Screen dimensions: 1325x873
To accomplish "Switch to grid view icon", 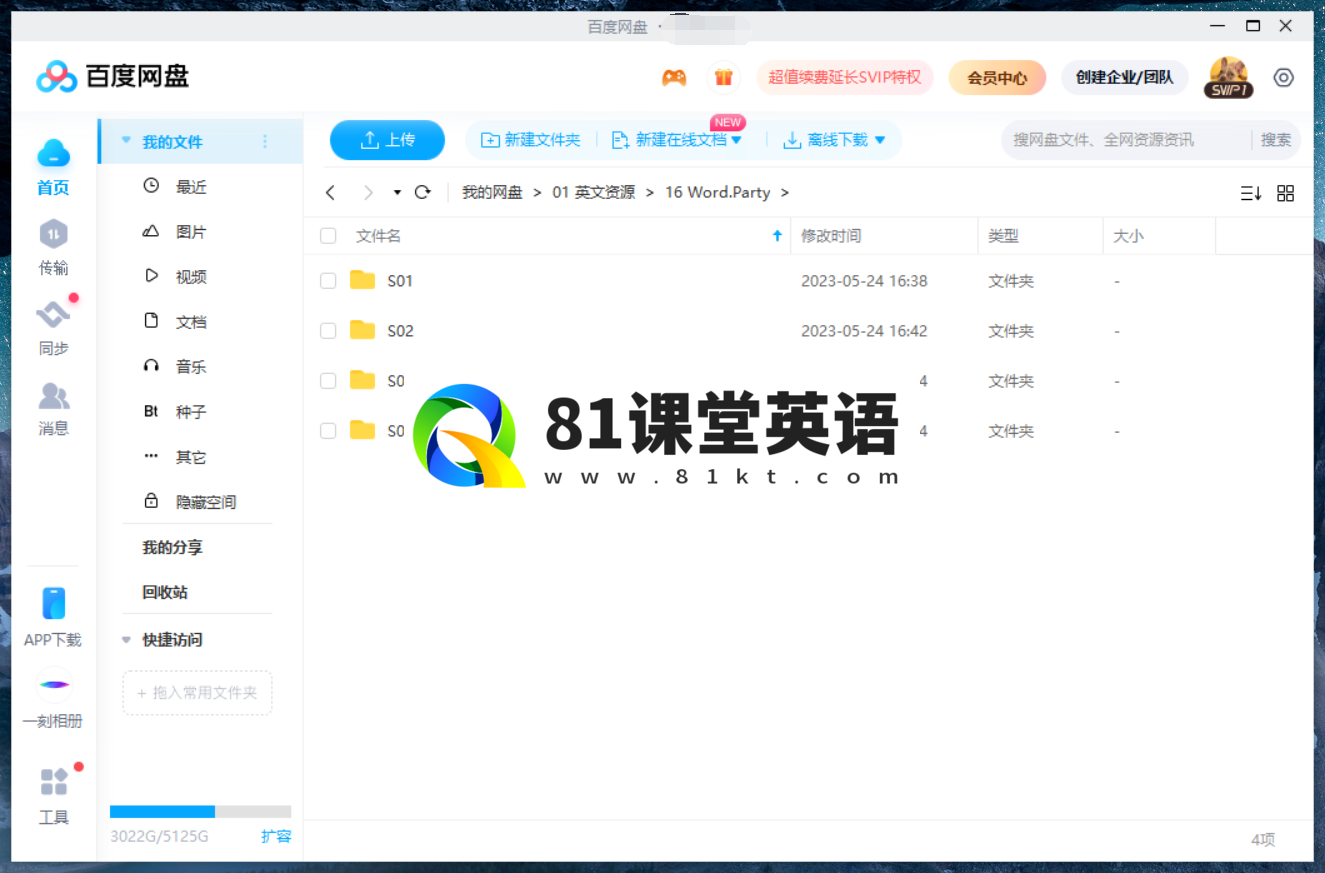I will click(x=1286, y=193).
